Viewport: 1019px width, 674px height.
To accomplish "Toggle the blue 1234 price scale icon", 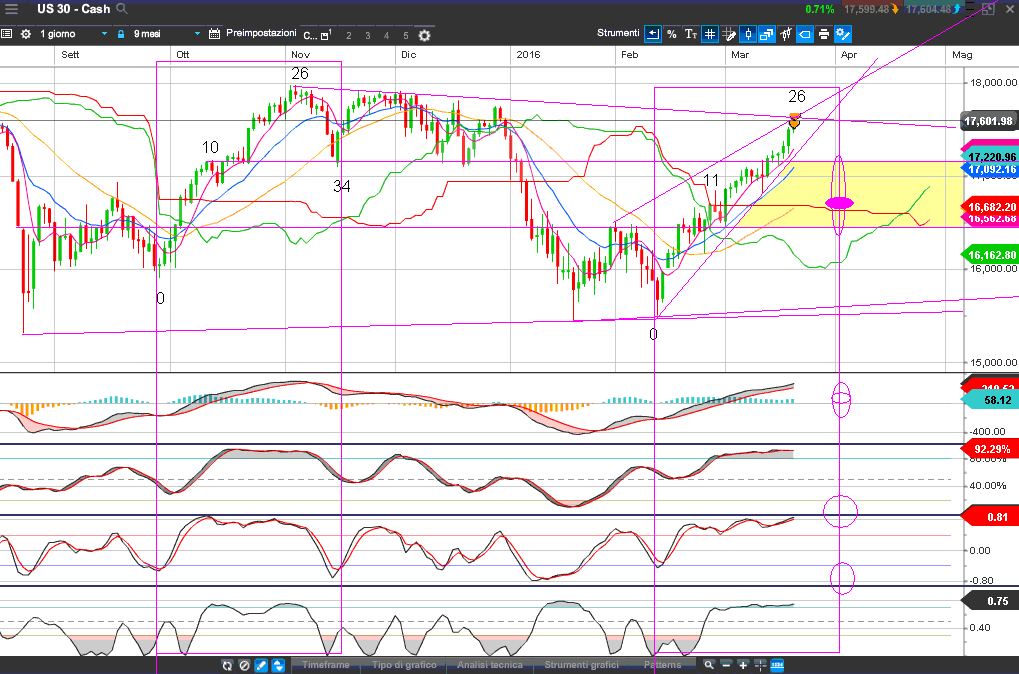I will 777,665.
